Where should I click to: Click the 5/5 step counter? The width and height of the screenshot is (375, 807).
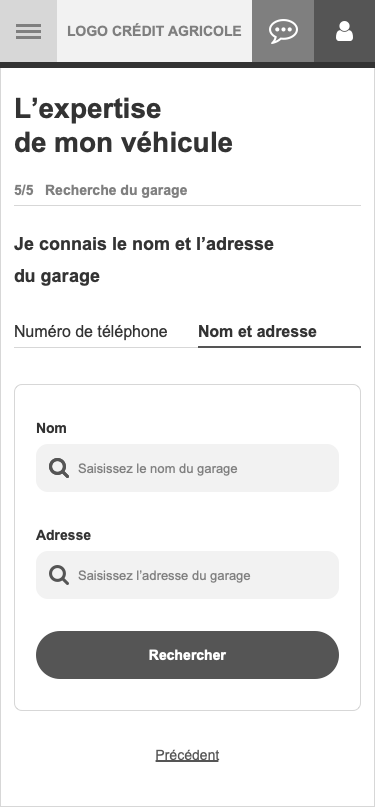[24, 190]
